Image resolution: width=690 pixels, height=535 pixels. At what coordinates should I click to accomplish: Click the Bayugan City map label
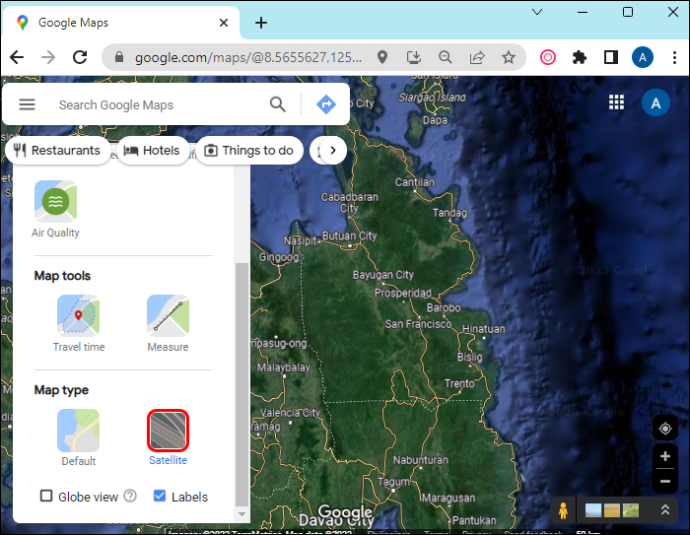pos(383,275)
